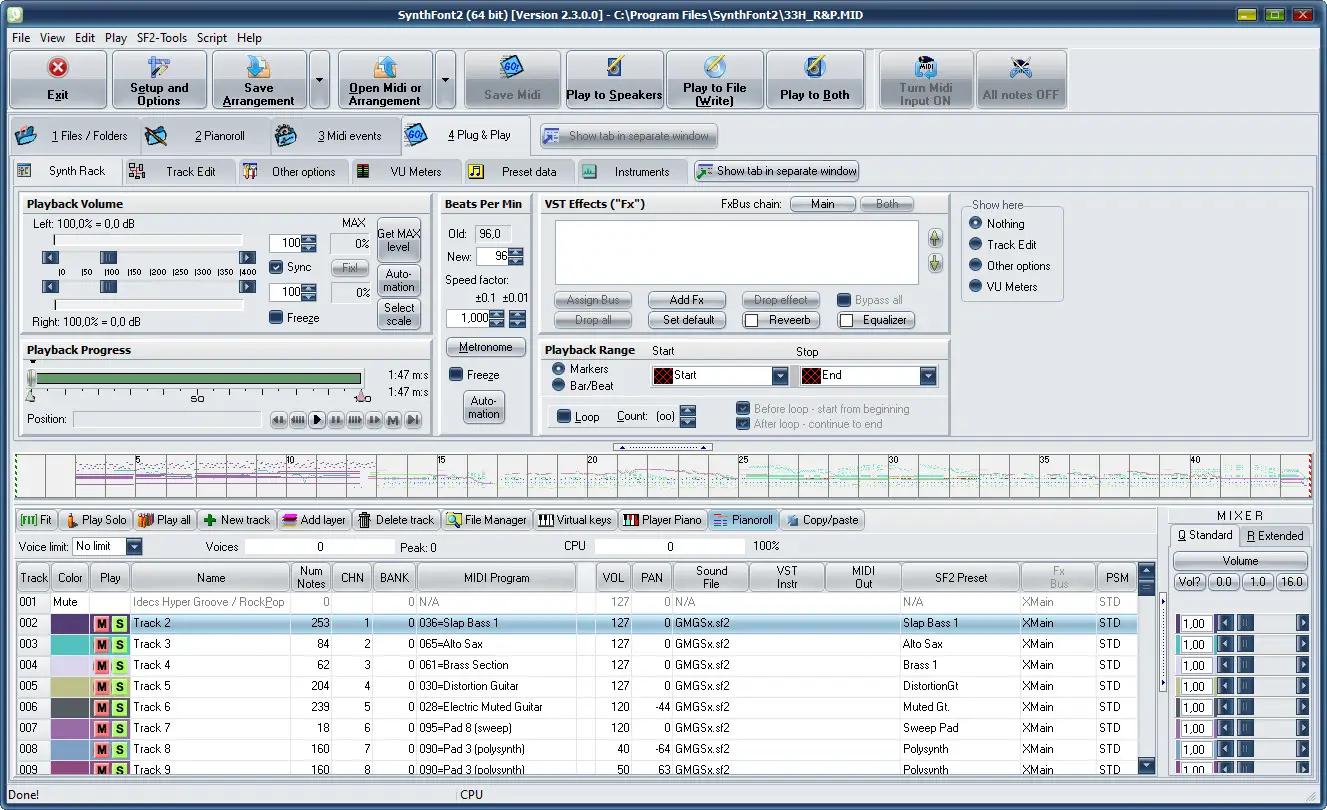
Task: Check the Reverb checkbox
Action: tap(751, 320)
